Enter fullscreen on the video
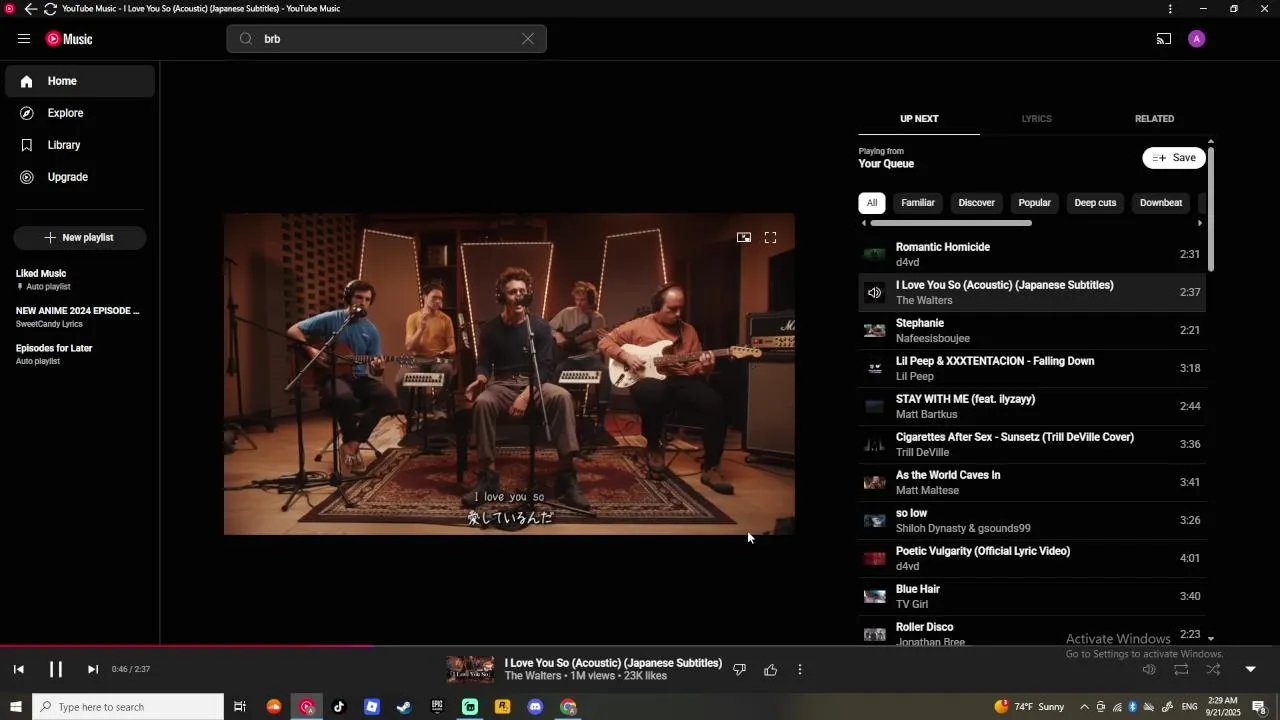1280x720 pixels. click(770, 238)
